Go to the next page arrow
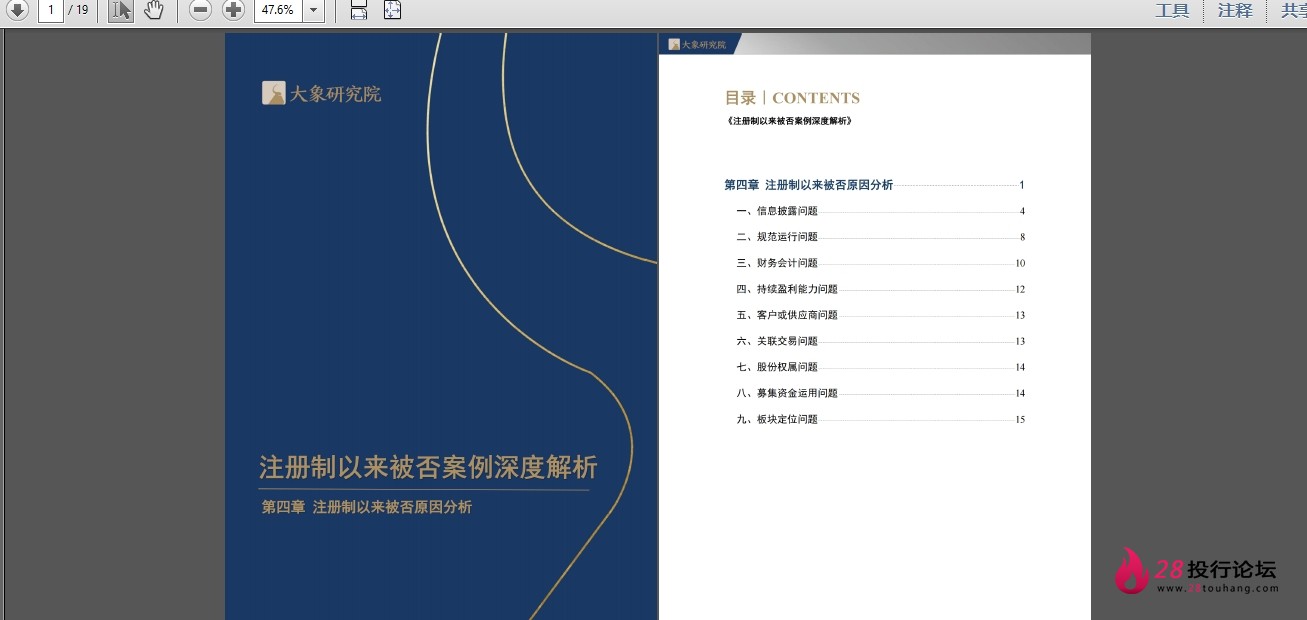The width and height of the screenshot is (1307, 620). [17, 10]
